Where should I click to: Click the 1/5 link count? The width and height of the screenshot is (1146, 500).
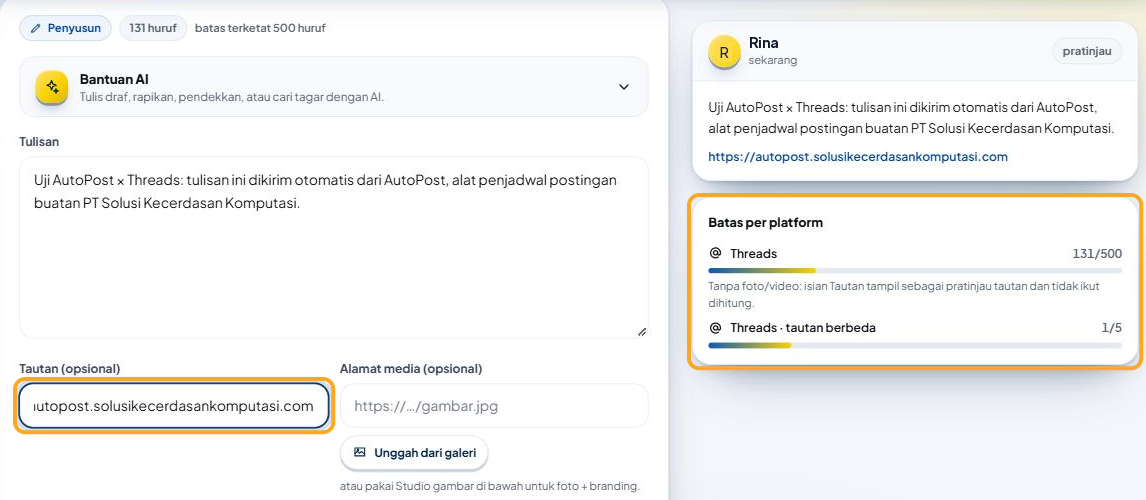(1112, 327)
